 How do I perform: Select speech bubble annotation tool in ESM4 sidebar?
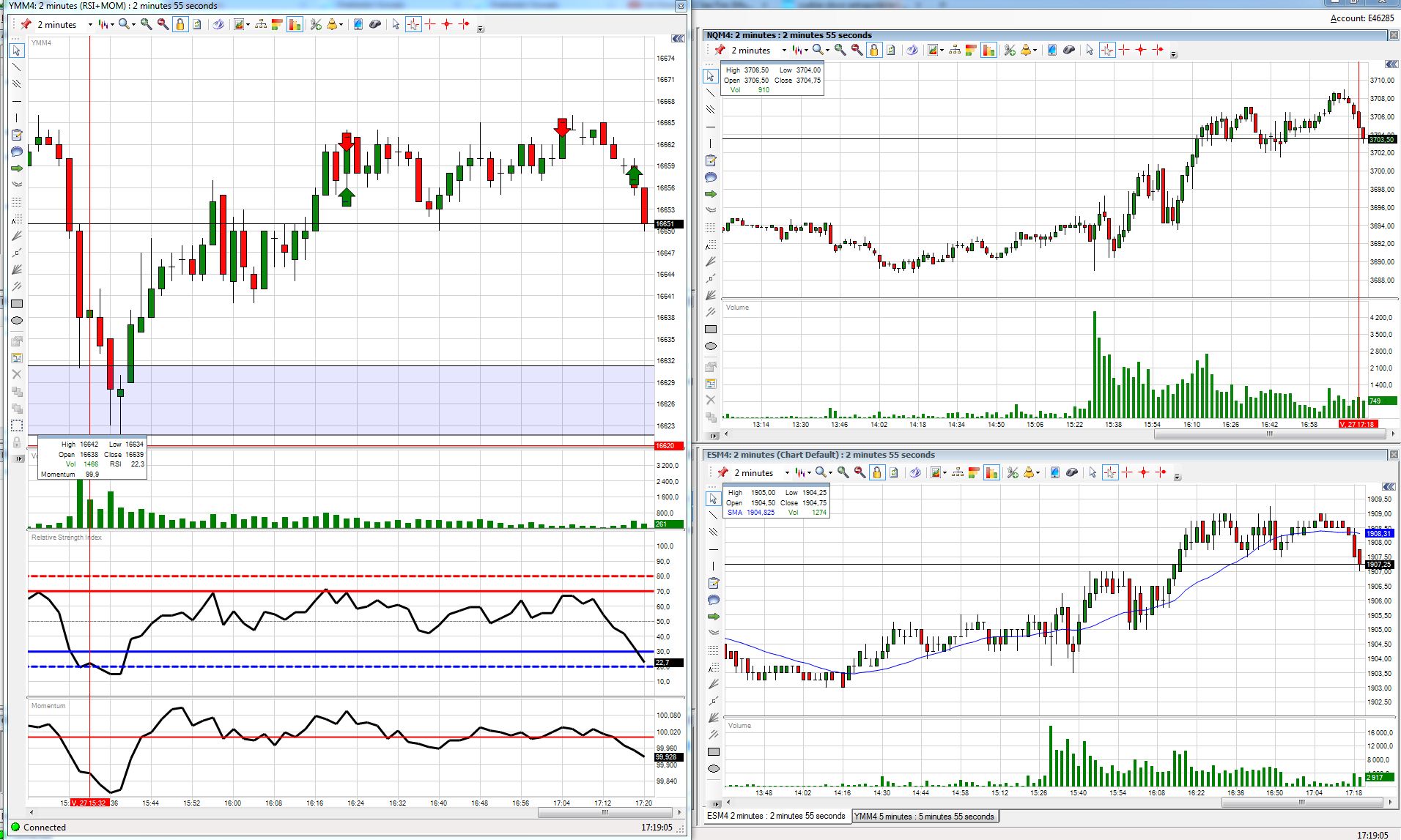[x=714, y=600]
